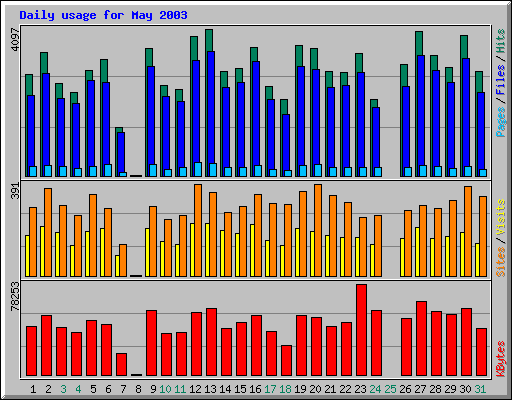Click green weekend day label 10
The image size is (512, 400).
click(x=165, y=389)
